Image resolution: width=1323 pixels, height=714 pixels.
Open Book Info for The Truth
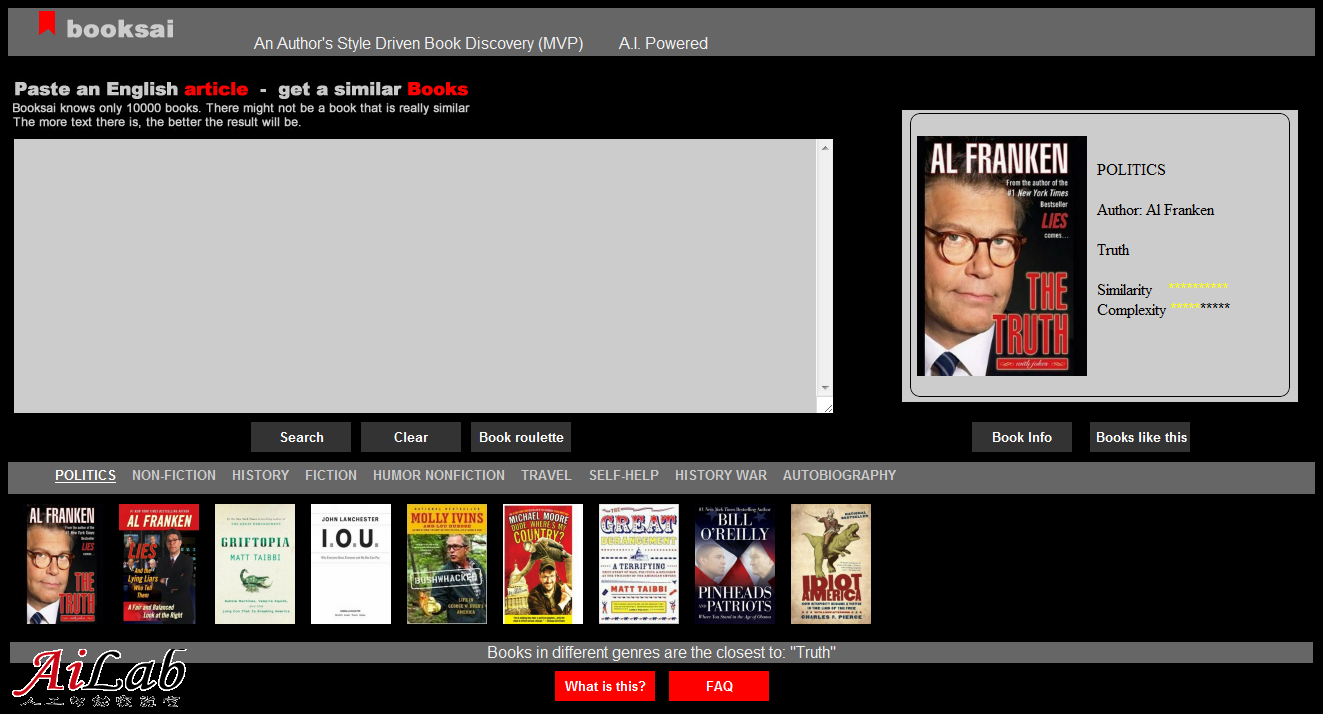(x=1022, y=437)
